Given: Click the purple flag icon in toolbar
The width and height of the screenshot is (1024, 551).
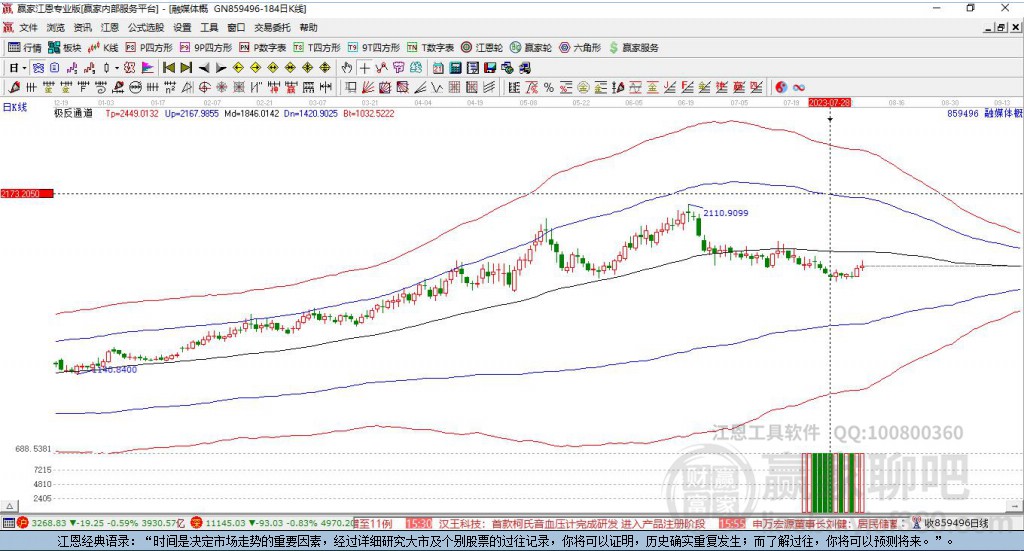Looking at the screenshot, I should (148, 68).
